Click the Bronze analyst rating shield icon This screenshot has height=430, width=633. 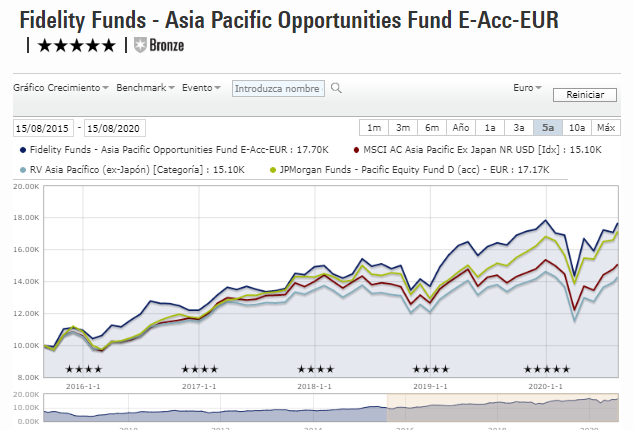[x=139, y=45]
